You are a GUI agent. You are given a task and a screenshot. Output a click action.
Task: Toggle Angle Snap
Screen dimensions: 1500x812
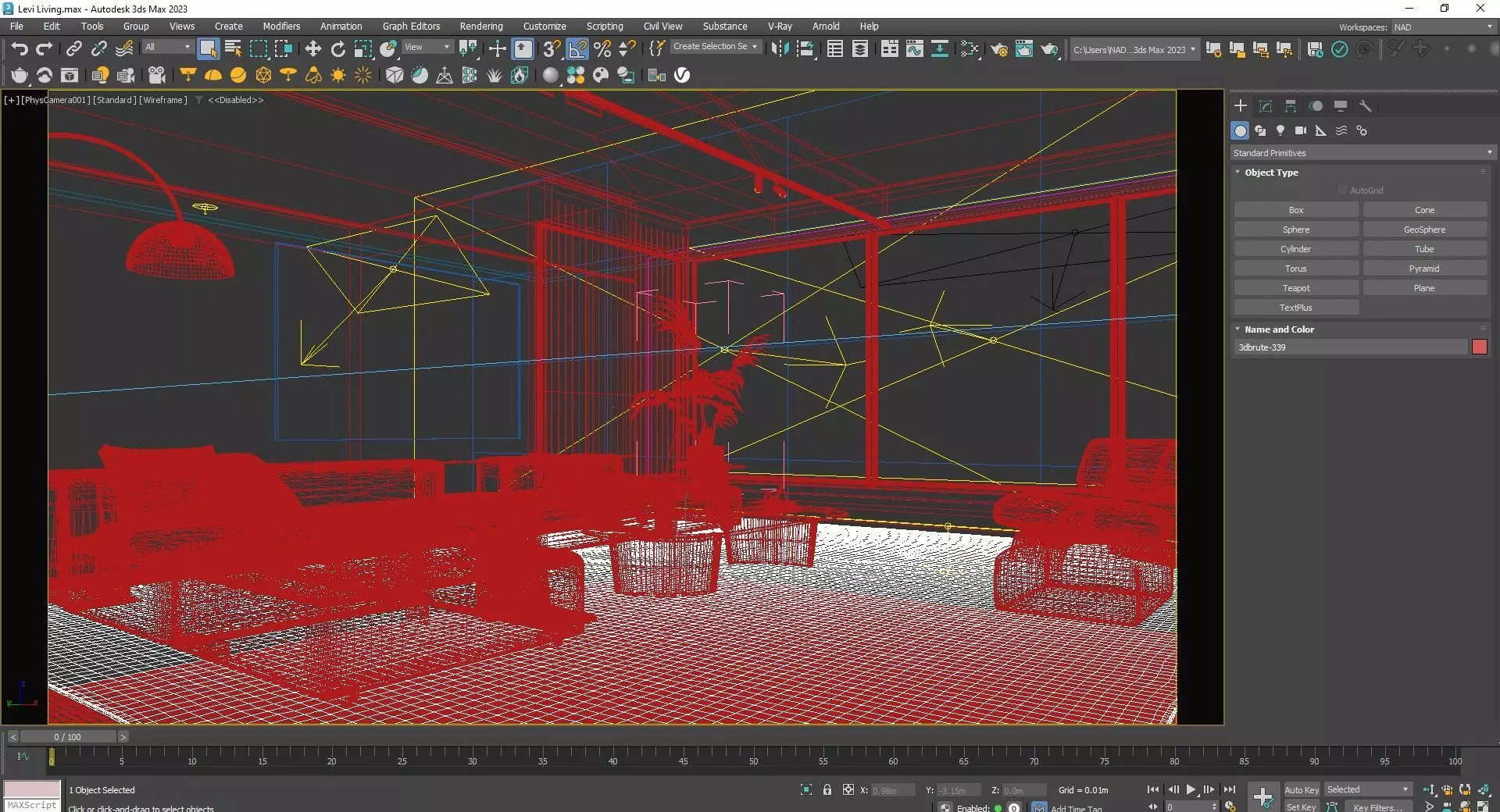pos(577,49)
